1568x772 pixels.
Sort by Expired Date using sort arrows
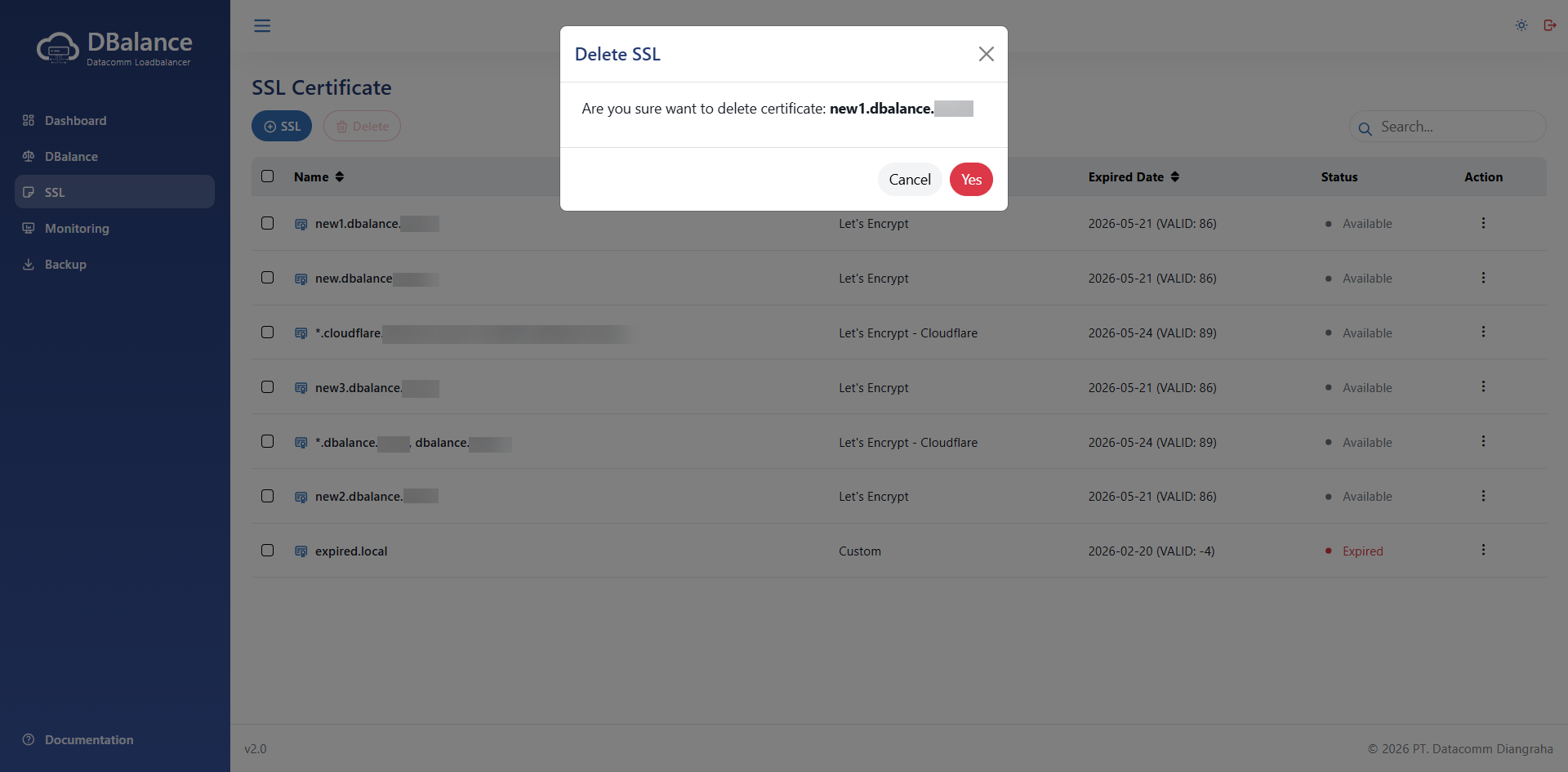pos(1174,177)
